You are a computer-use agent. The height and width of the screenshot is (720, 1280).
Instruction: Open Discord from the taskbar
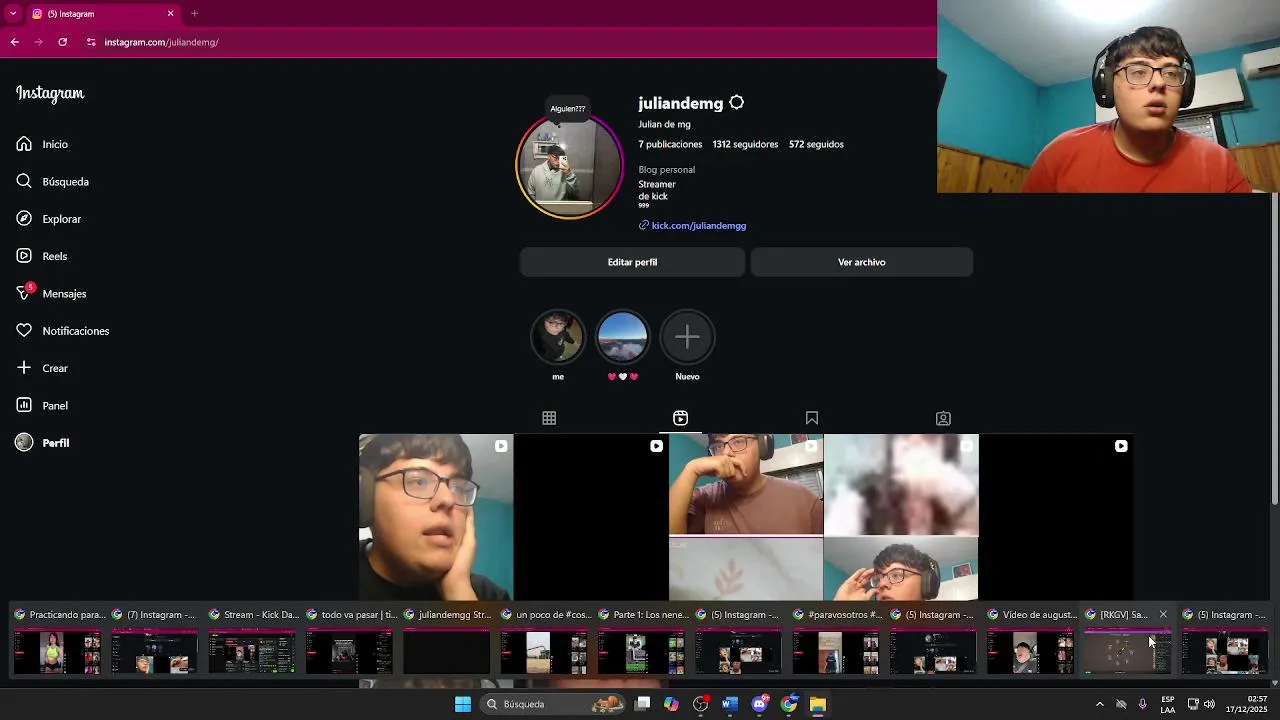pos(759,704)
